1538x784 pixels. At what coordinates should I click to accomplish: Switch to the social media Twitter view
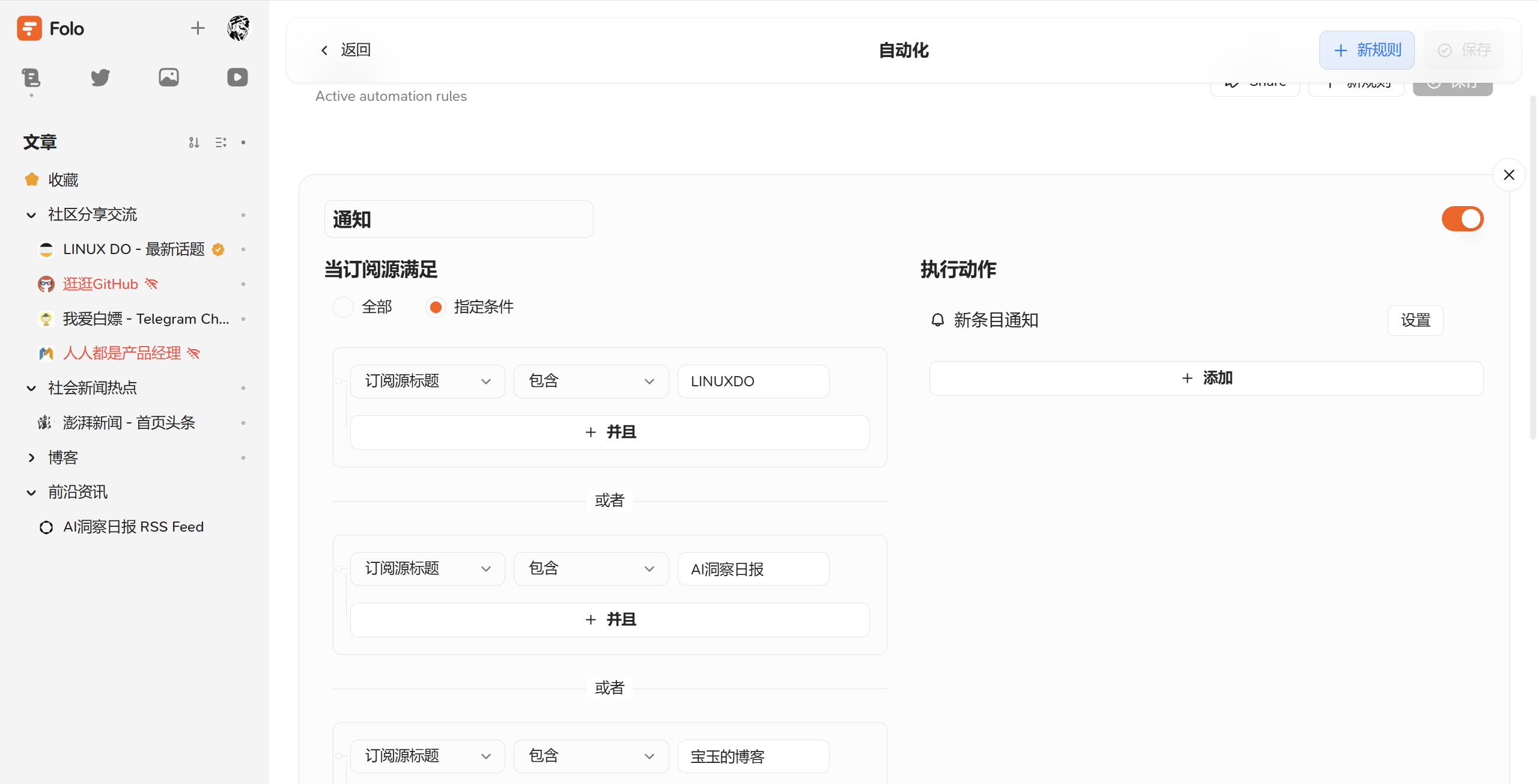(x=100, y=77)
